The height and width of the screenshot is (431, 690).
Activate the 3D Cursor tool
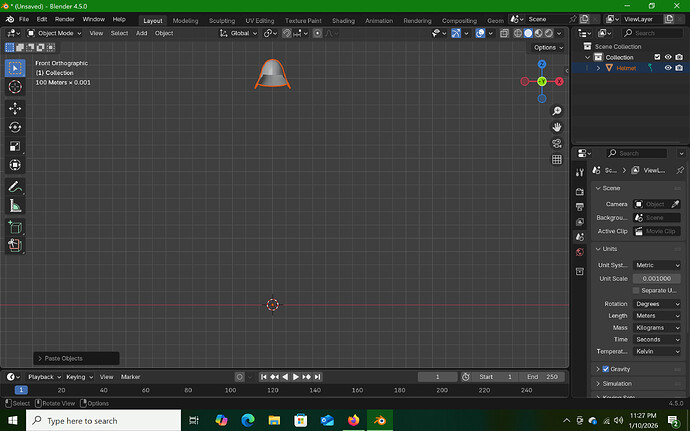click(x=15, y=87)
